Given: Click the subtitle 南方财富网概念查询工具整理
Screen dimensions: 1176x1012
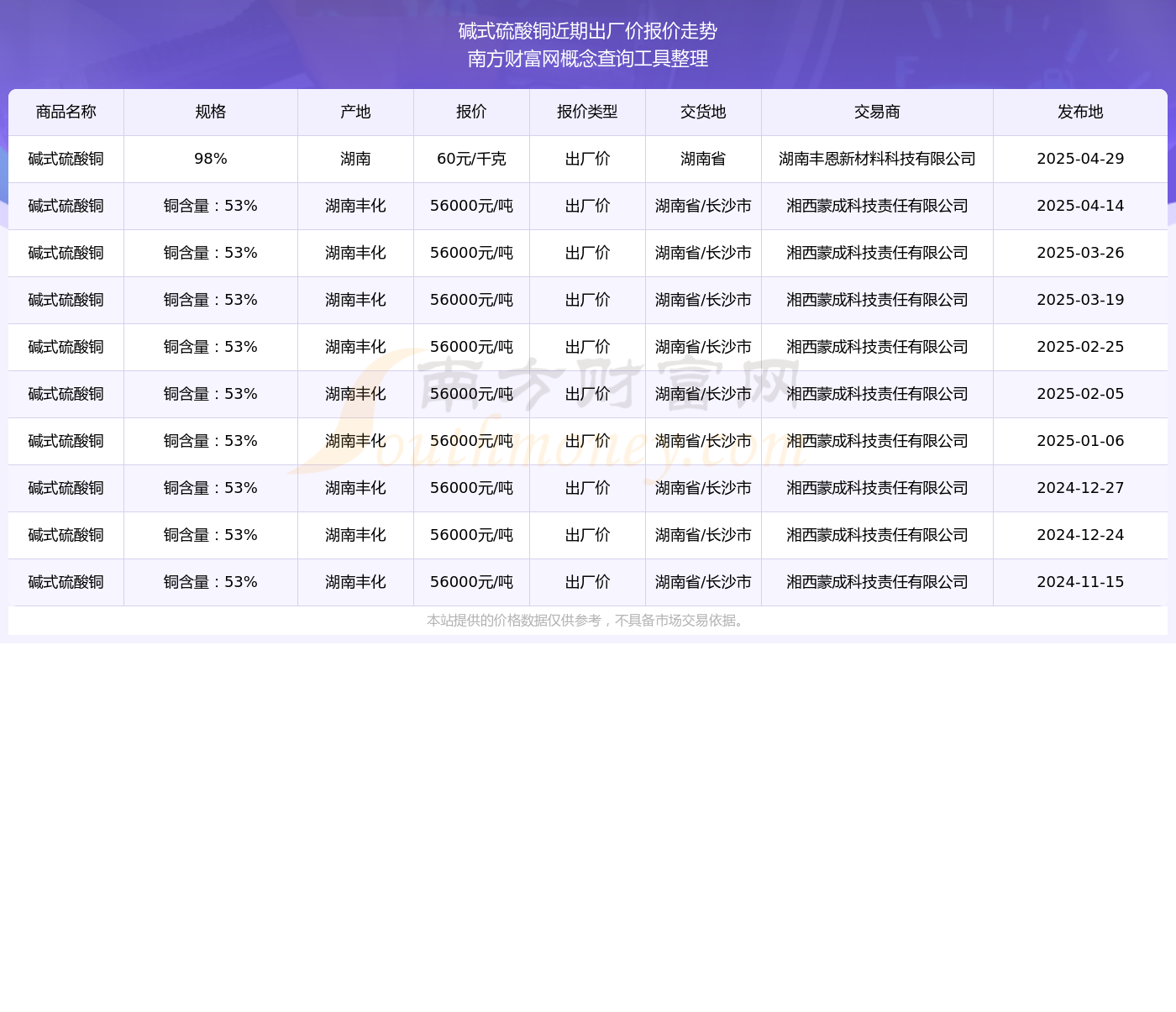Looking at the screenshot, I should [587, 59].
